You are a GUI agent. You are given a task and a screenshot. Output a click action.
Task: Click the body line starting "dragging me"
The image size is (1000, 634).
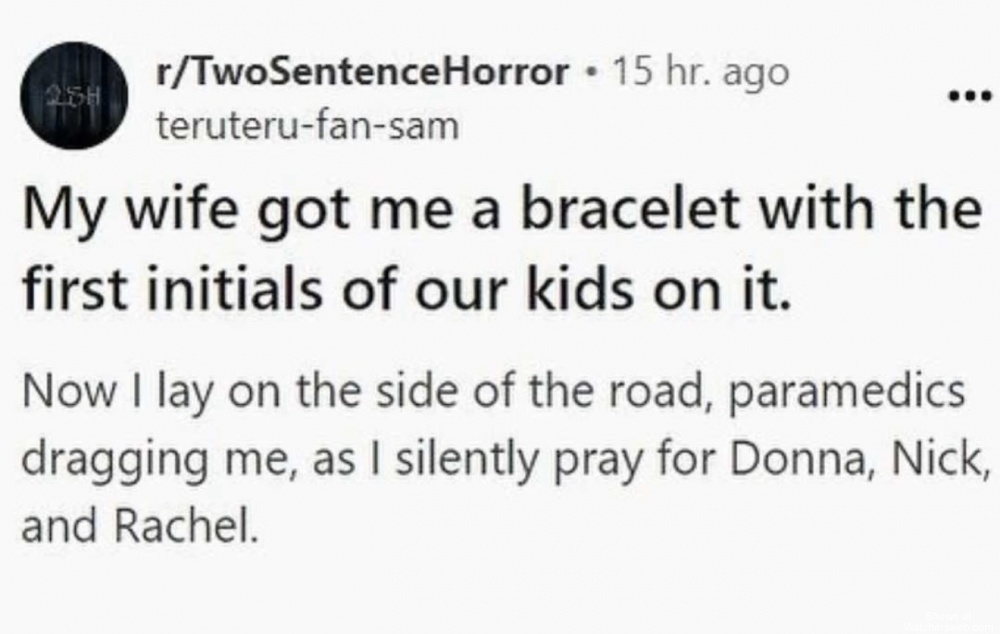[499, 460]
